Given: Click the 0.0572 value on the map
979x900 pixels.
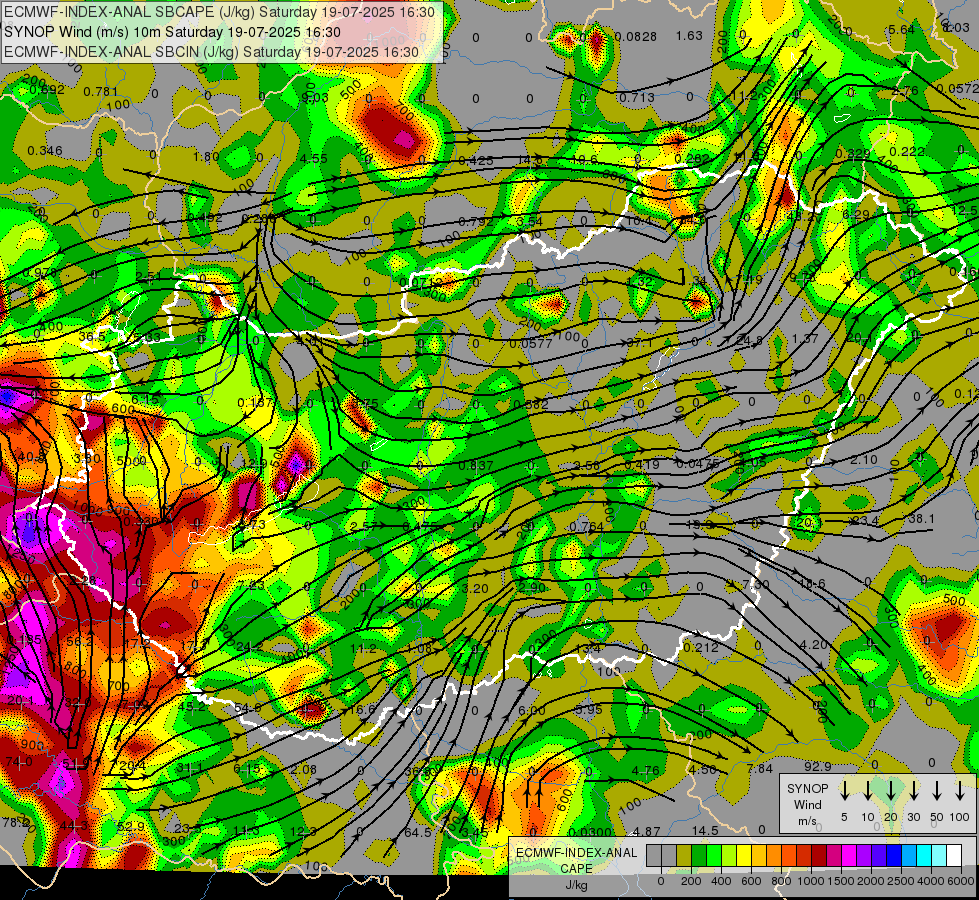Looking at the screenshot, I should [958, 89].
